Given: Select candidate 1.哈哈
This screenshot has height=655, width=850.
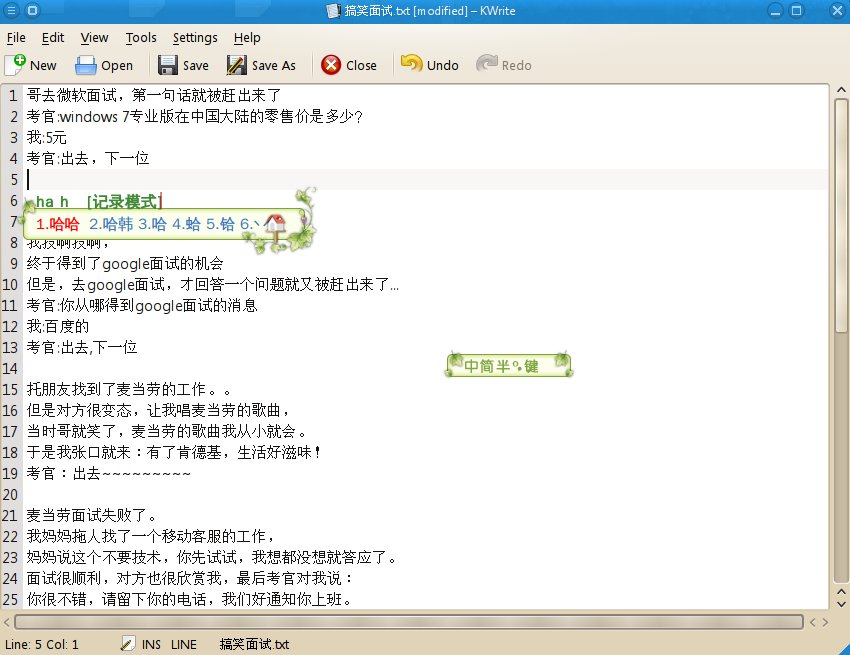Looking at the screenshot, I should tap(57, 224).
